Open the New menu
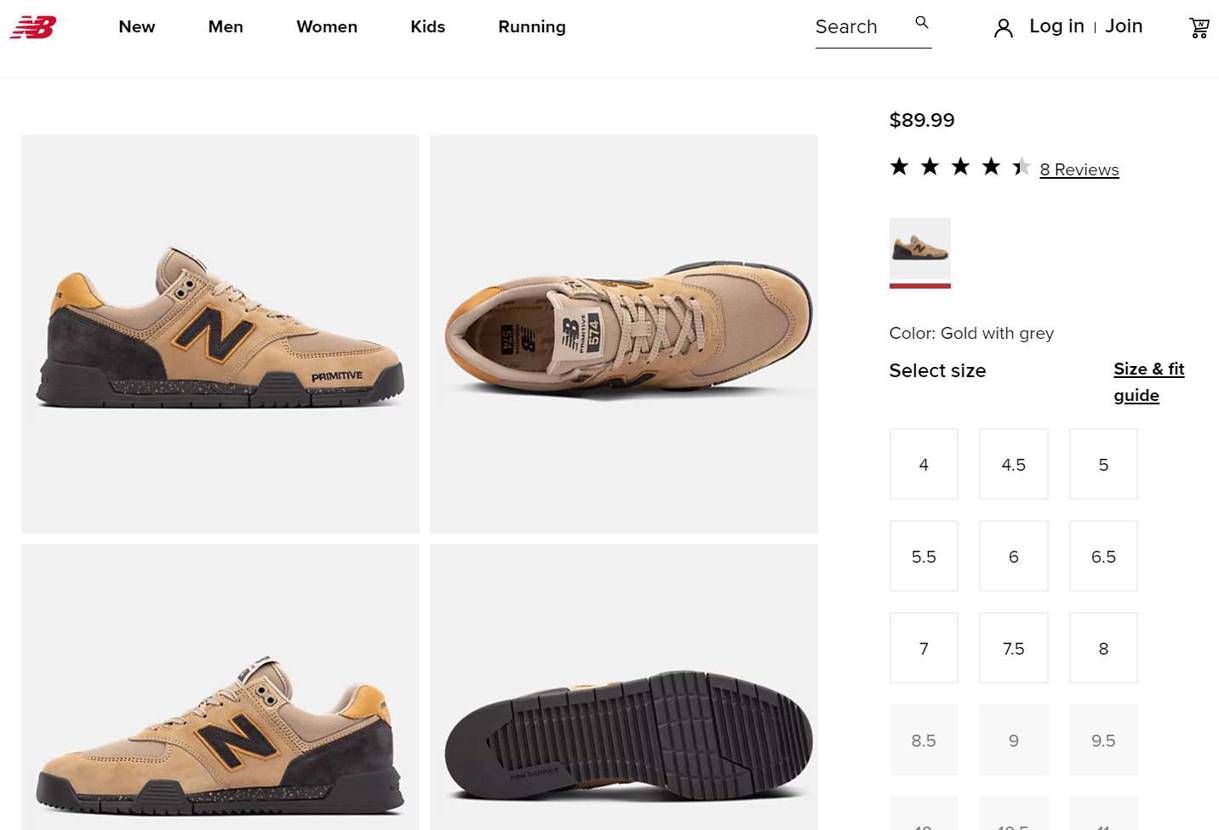Image resolution: width=1219 pixels, height=830 pixels. pos(137,27)
